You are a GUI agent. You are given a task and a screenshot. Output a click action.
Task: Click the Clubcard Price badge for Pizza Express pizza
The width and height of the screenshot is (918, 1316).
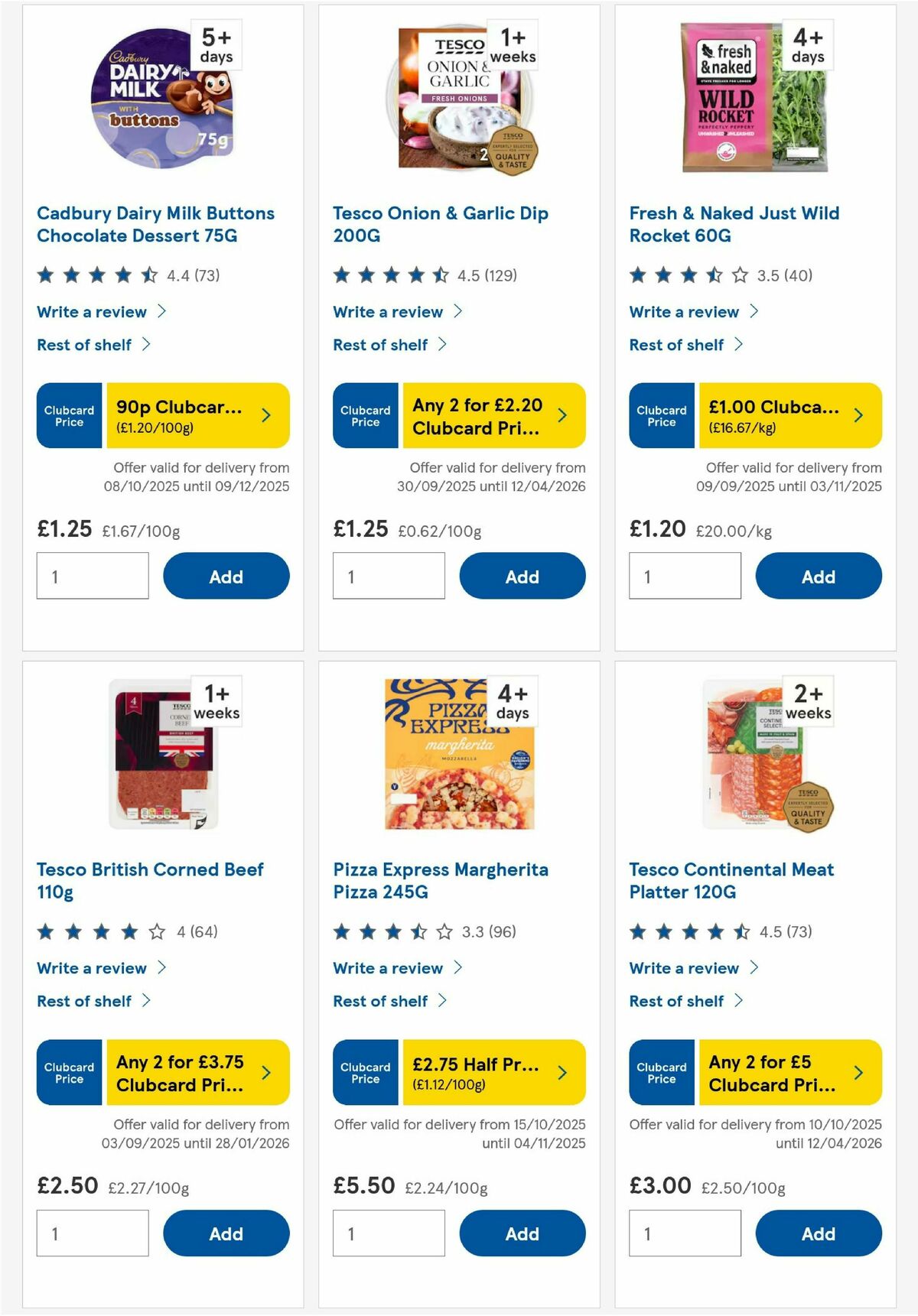pyautogui.click(x=365, y=1073)
